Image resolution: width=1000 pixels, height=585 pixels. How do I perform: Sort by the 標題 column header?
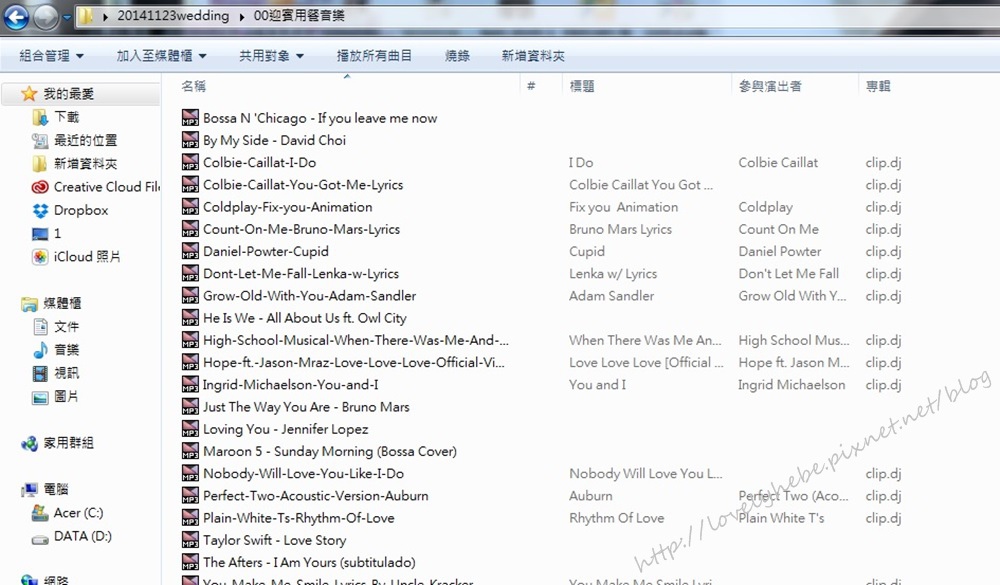point(582,86)
